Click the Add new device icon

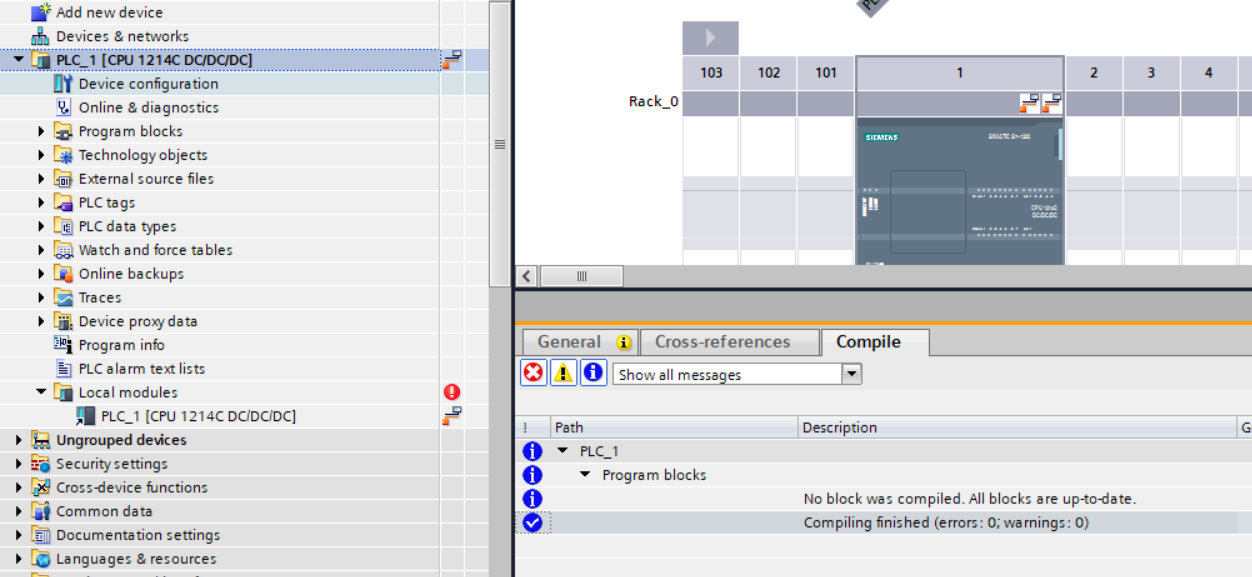pos(40,12)
